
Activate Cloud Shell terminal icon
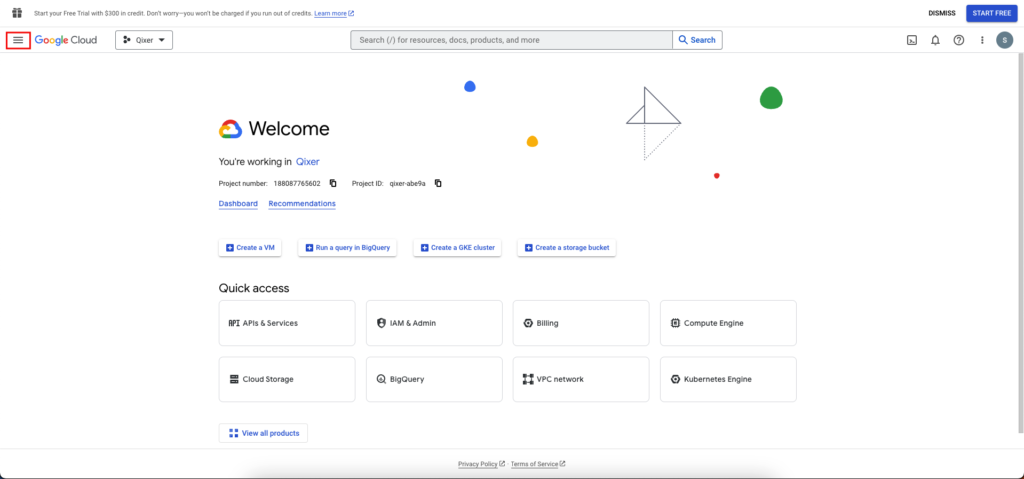pyautogui.click(x=912, y=41)
